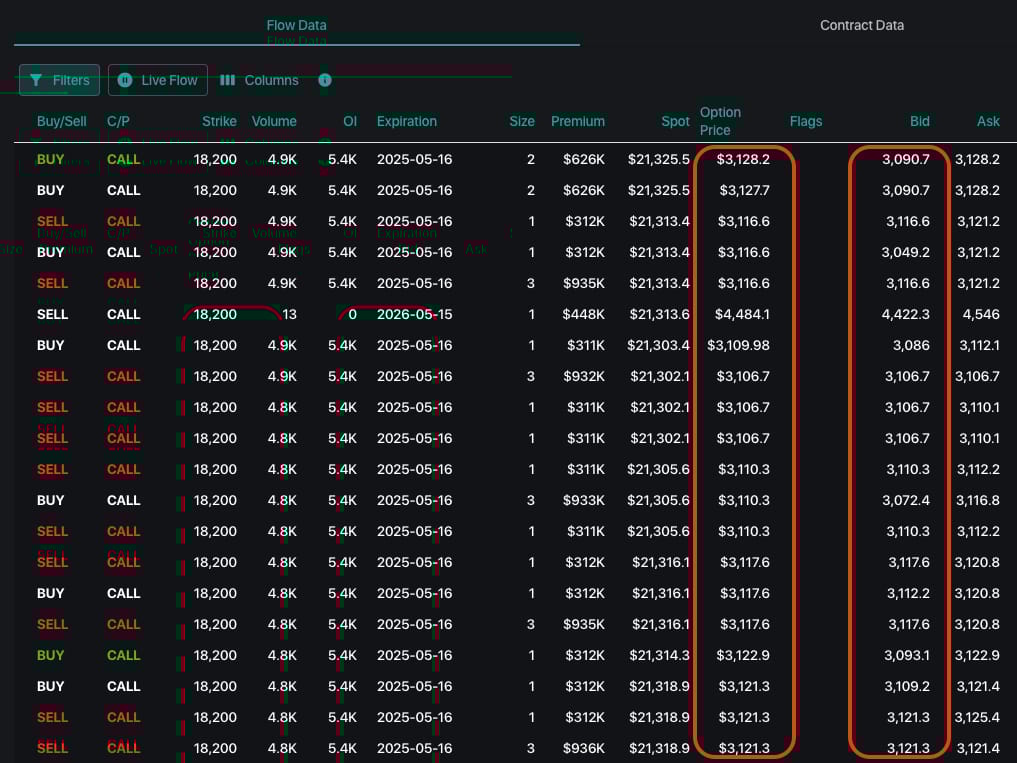Sort by Premium column header
1017x763 pixels.
[x=578, y=121]
